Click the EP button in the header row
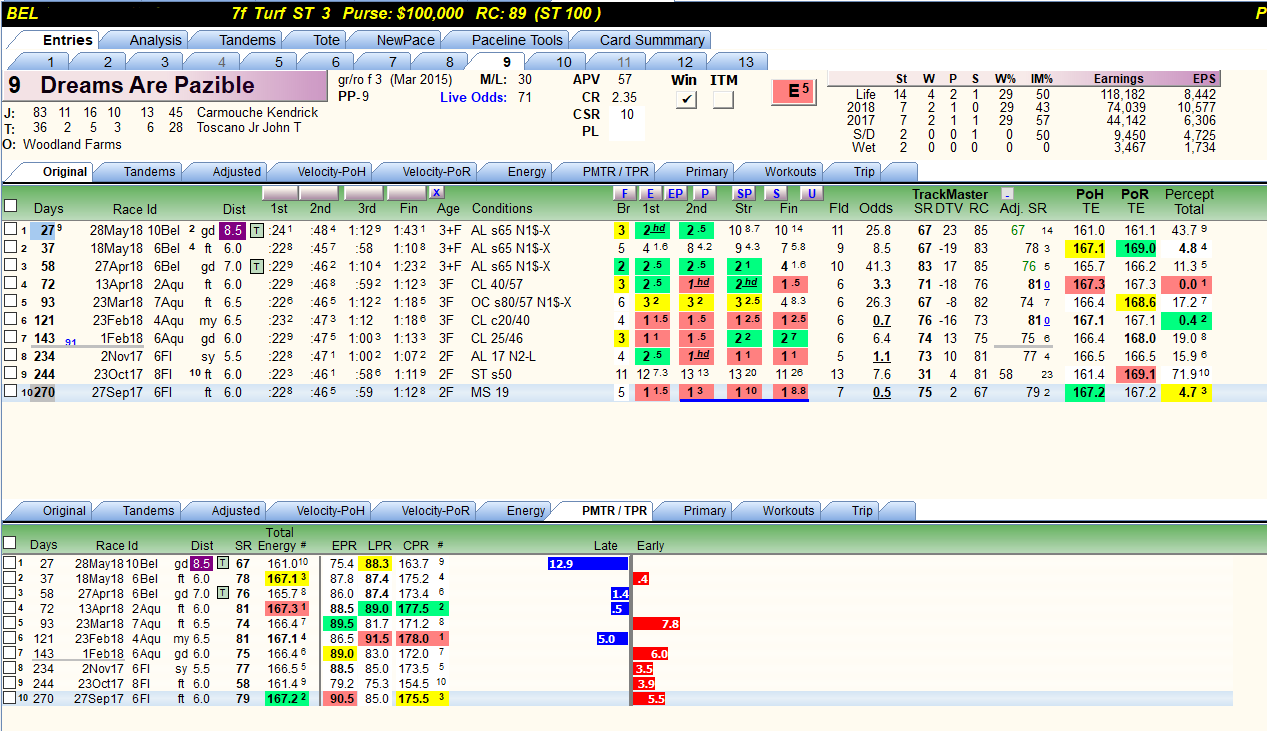The width and height of the screenshot is (1267, 731). coord(675,193)
